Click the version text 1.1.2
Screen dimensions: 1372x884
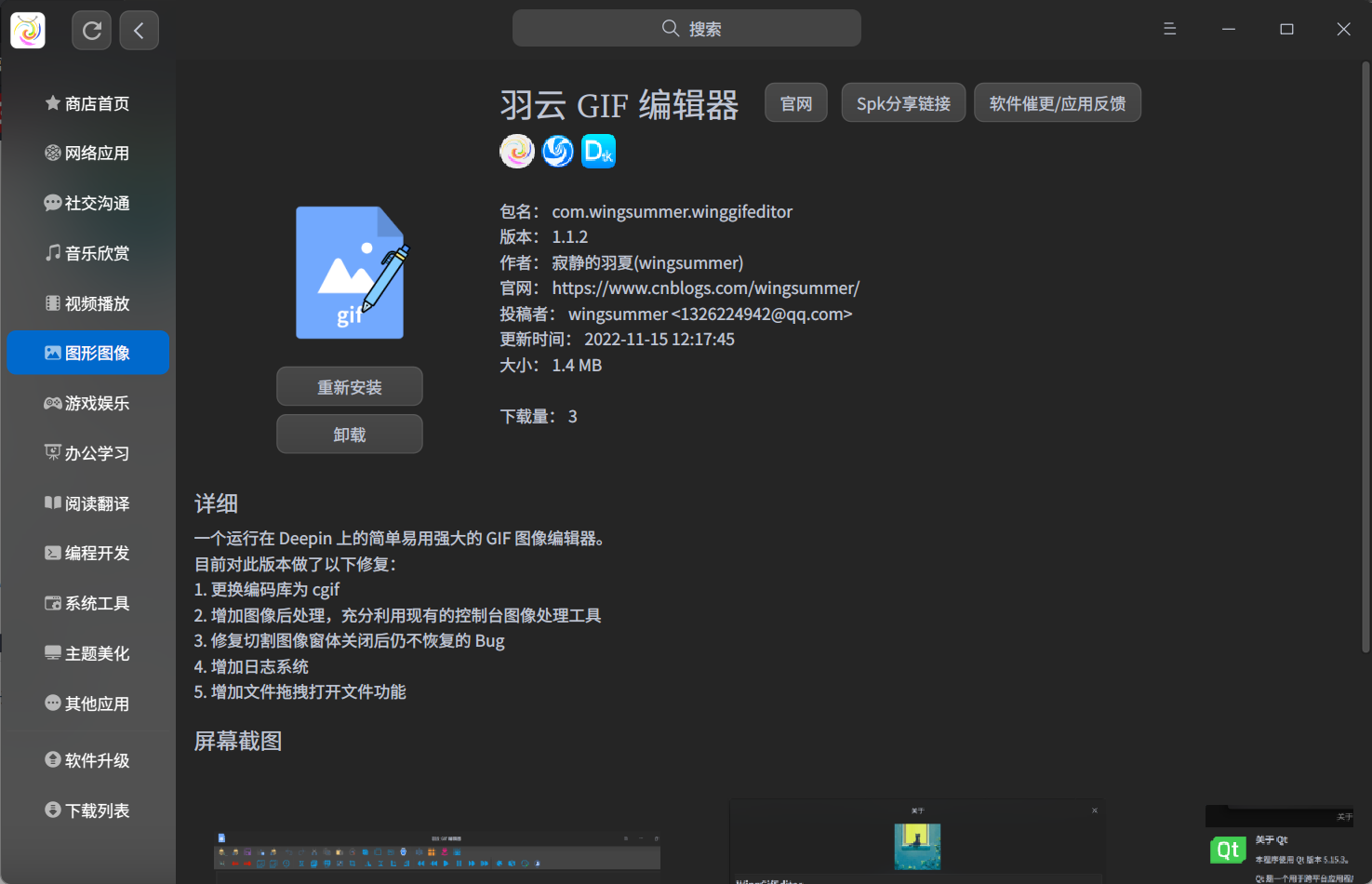pos(570,237)
